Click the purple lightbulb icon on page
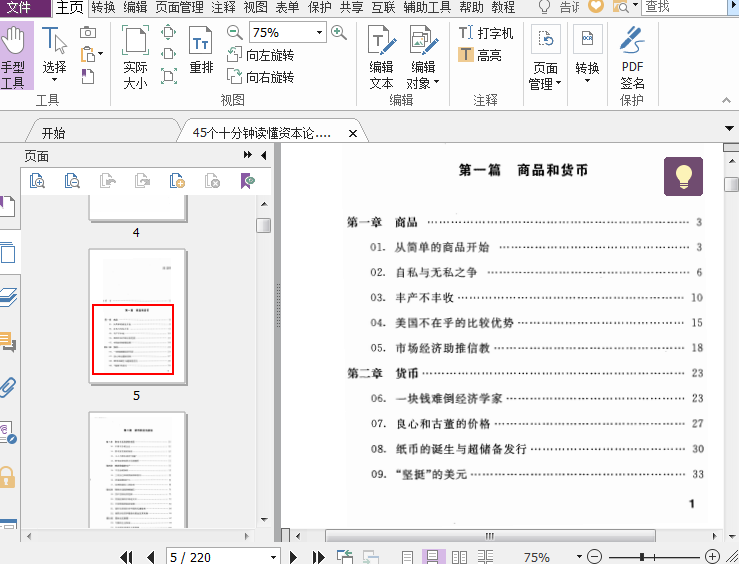 point(683,176)
